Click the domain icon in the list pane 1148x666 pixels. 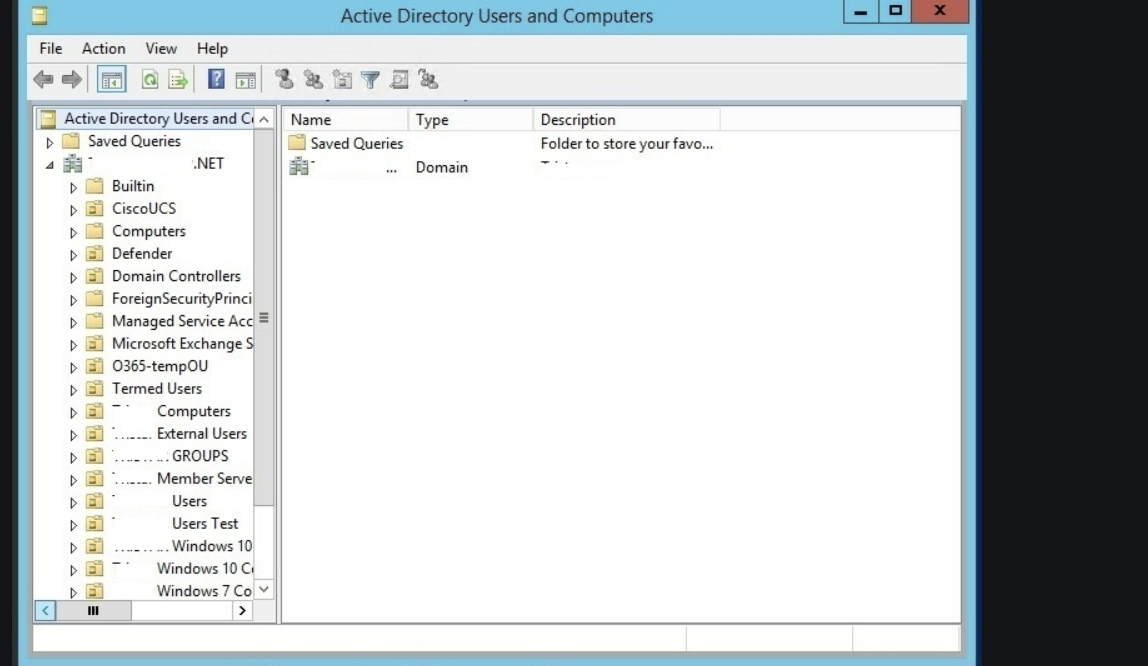pyautogui.click(x=299, y=167)
